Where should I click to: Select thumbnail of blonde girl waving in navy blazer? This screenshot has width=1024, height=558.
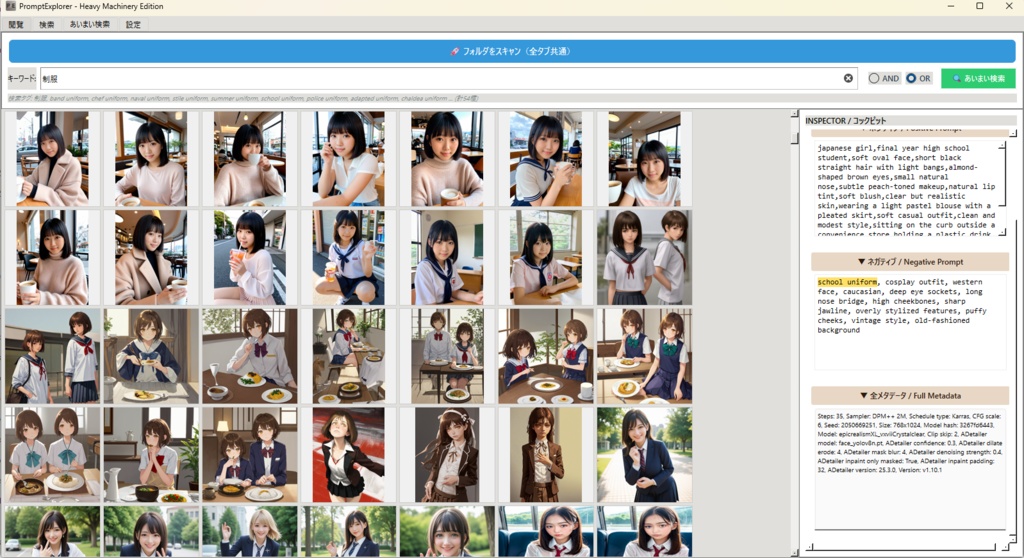(x=249, y=531)
